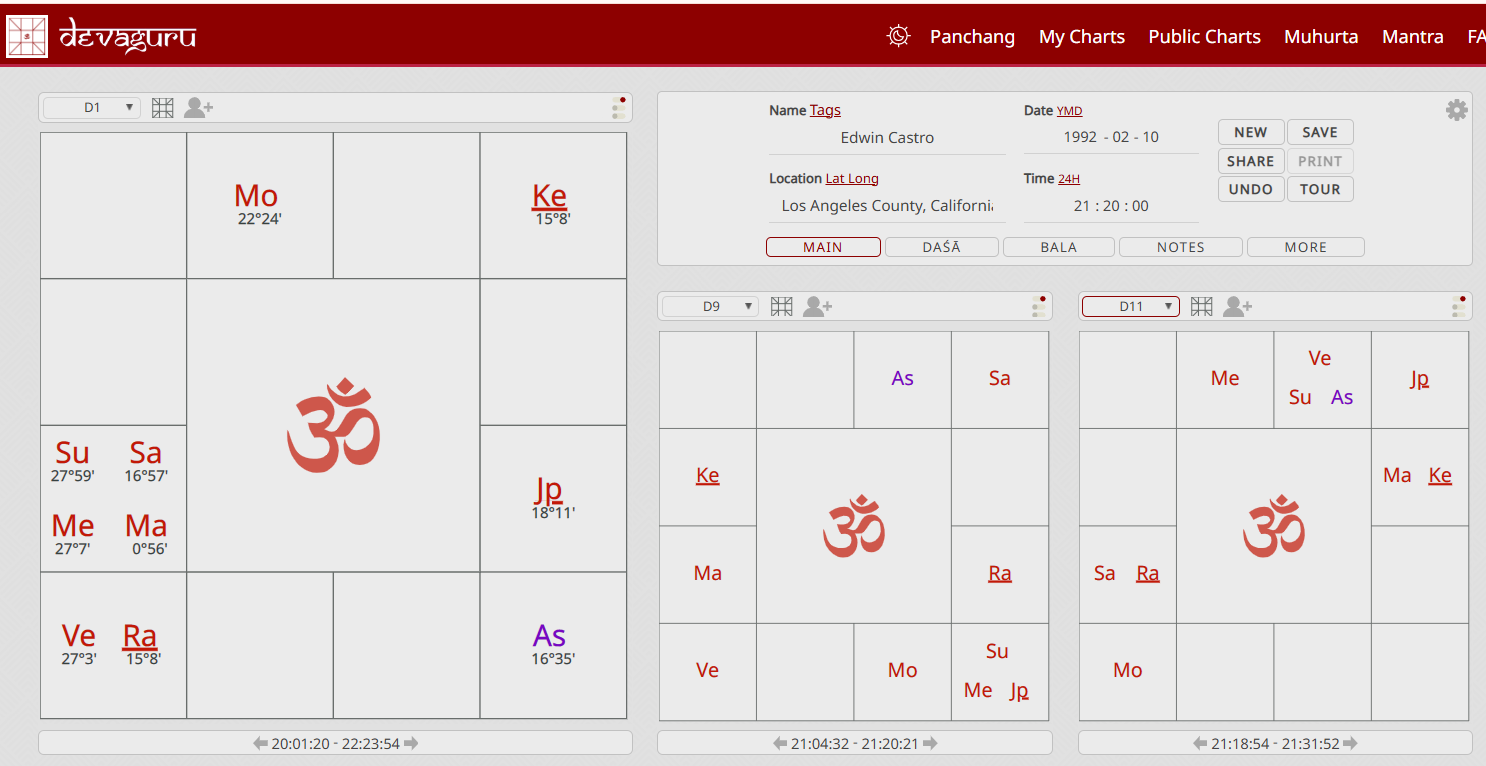Open the D9 divisional chart dropdown
1486x766 pixels.
click(711, 306)
